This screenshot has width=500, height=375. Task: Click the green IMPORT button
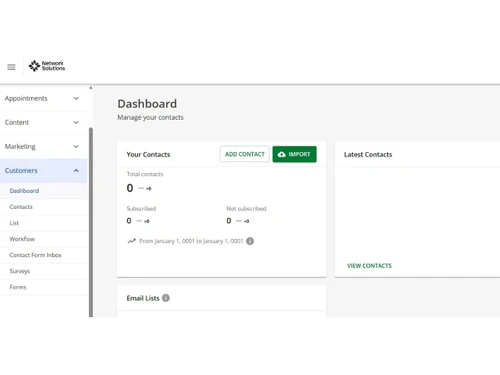coord(294,154)
